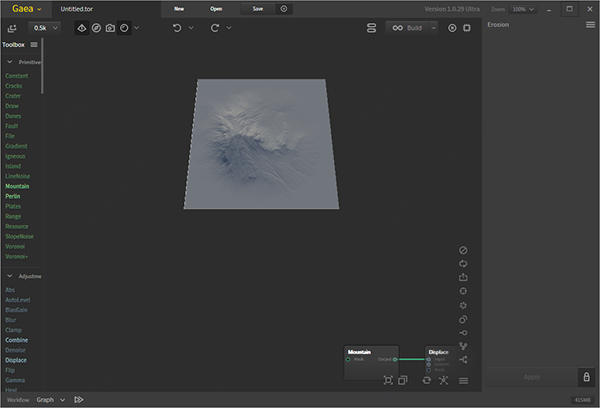The height and width of the screenshot is (408, 600).
Task: Open the Build options dropdown arrow
Action: (434, 28)
